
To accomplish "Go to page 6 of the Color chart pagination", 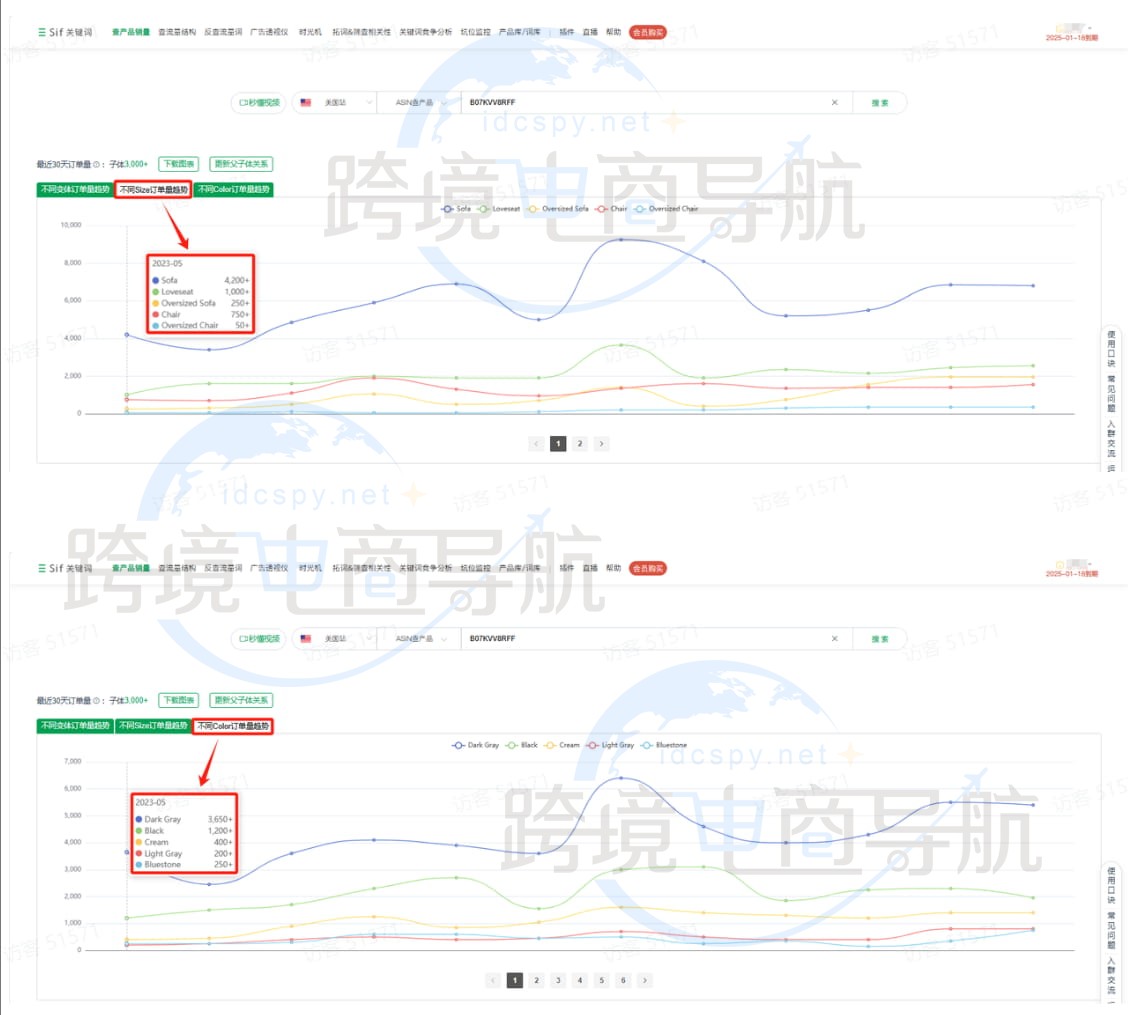I will point(623,980).
